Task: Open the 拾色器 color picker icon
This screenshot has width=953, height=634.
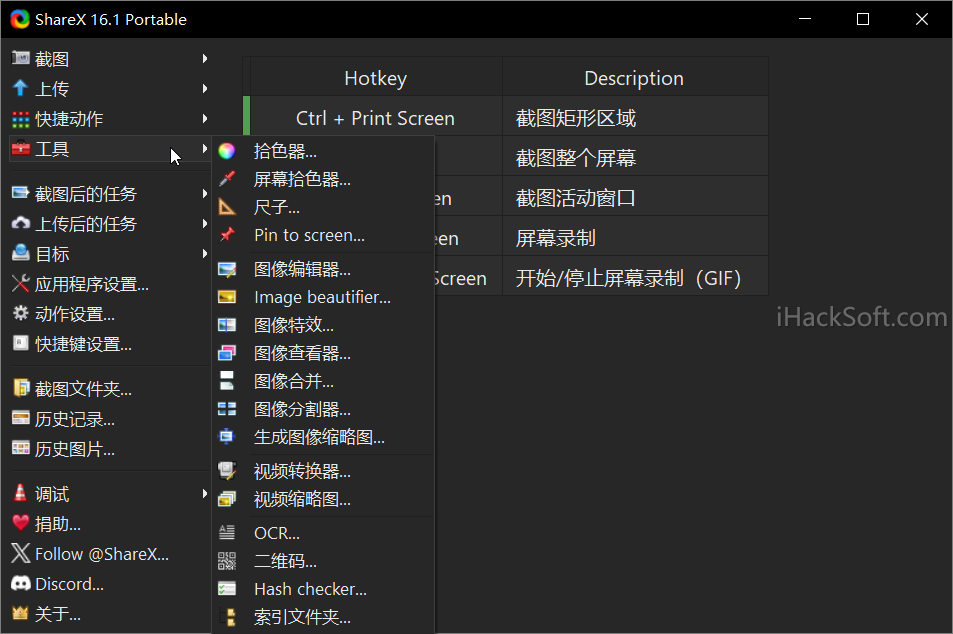Action: (227, 151)
